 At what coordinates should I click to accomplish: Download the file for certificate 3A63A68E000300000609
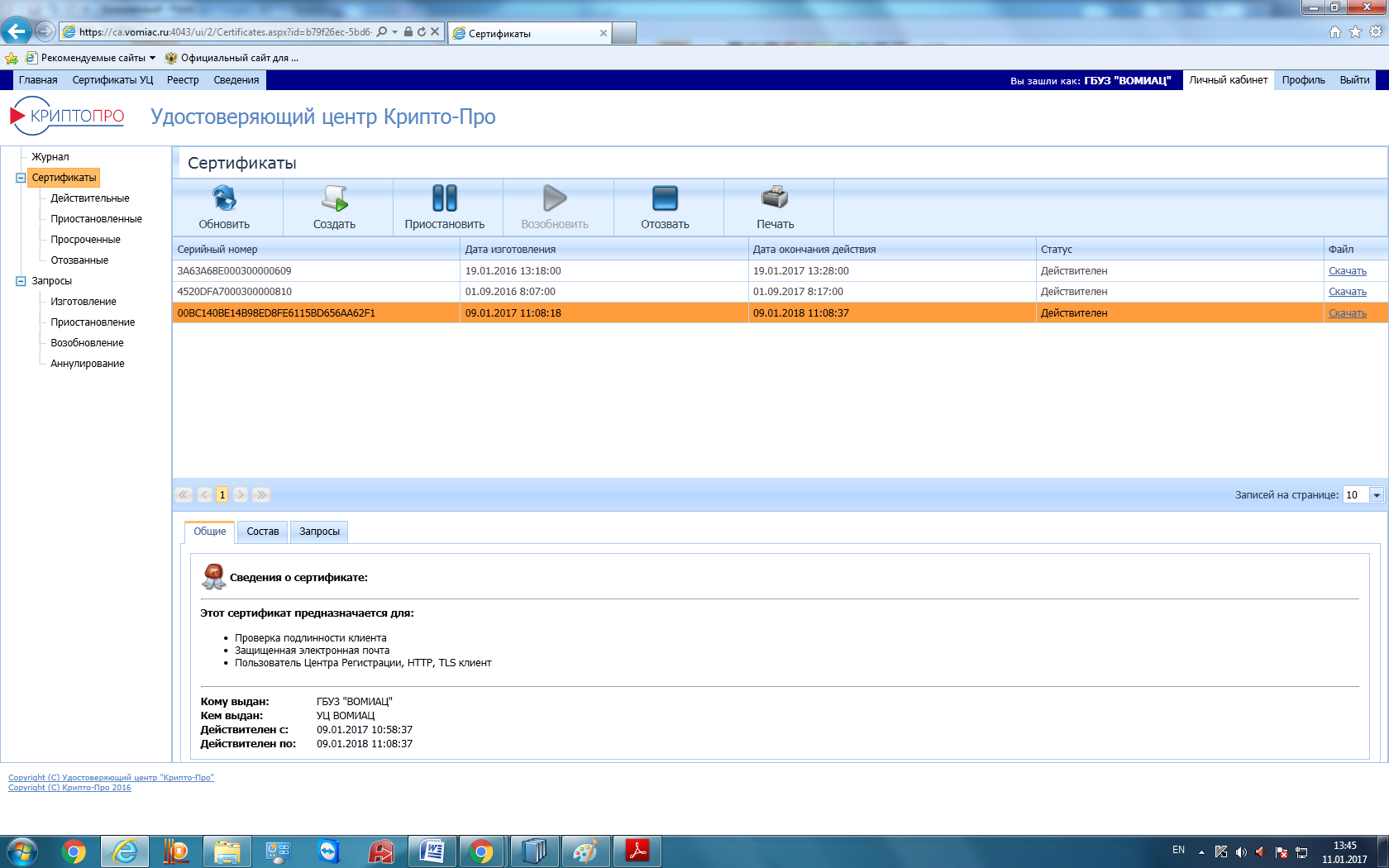click(1347, 271)
